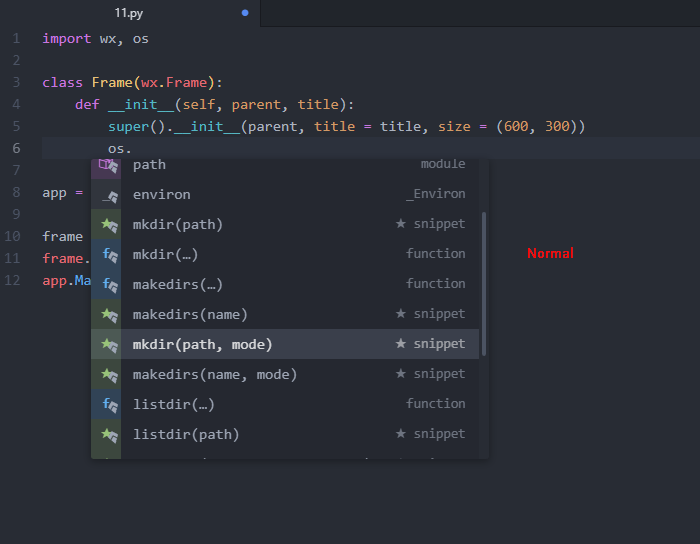Click the star icon beside mkdir(path, mode)
The width and height of the screenshot is (700, 544).
[x=106, y=344]
